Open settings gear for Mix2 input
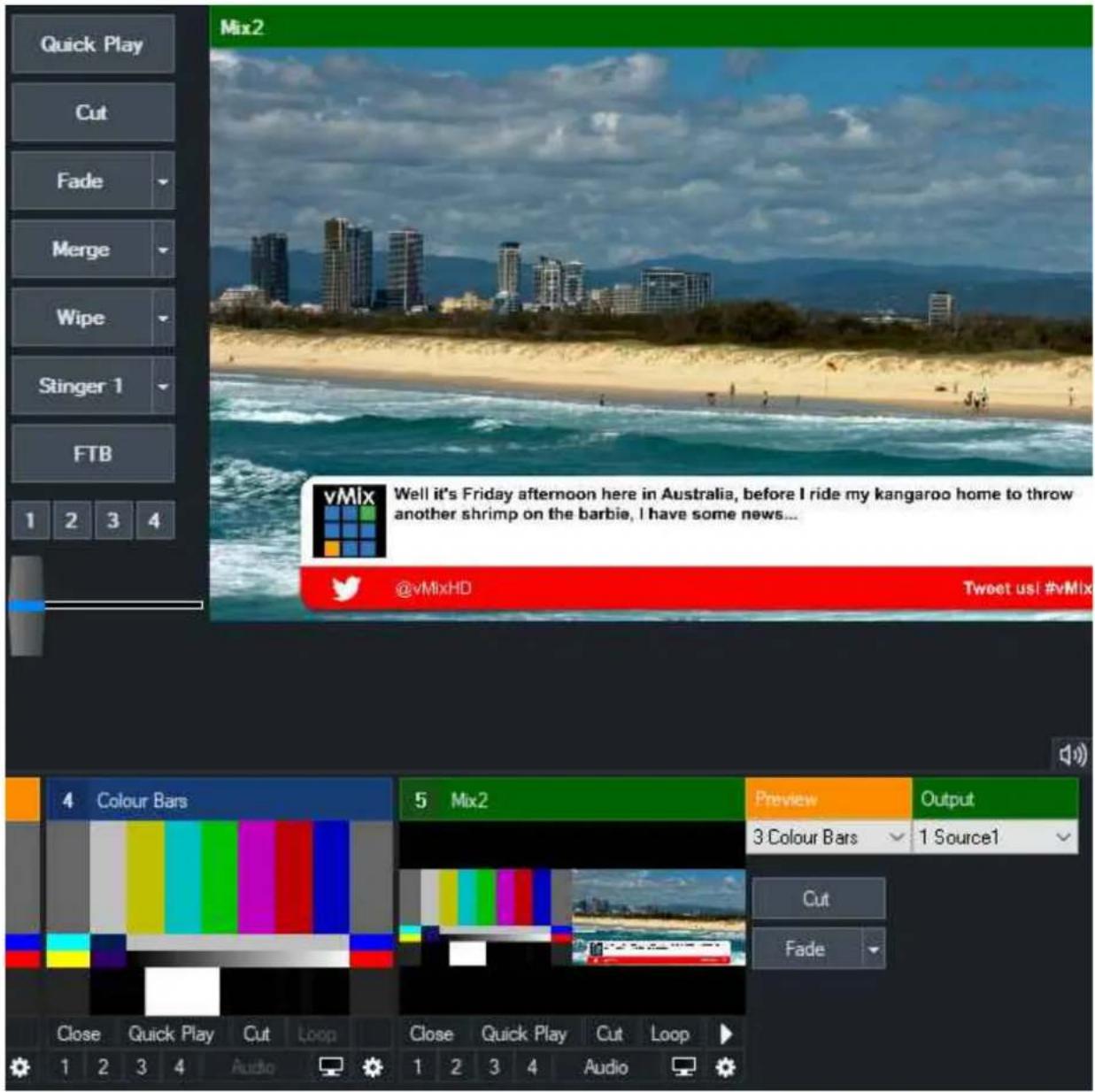 (x=725, y=1067)
